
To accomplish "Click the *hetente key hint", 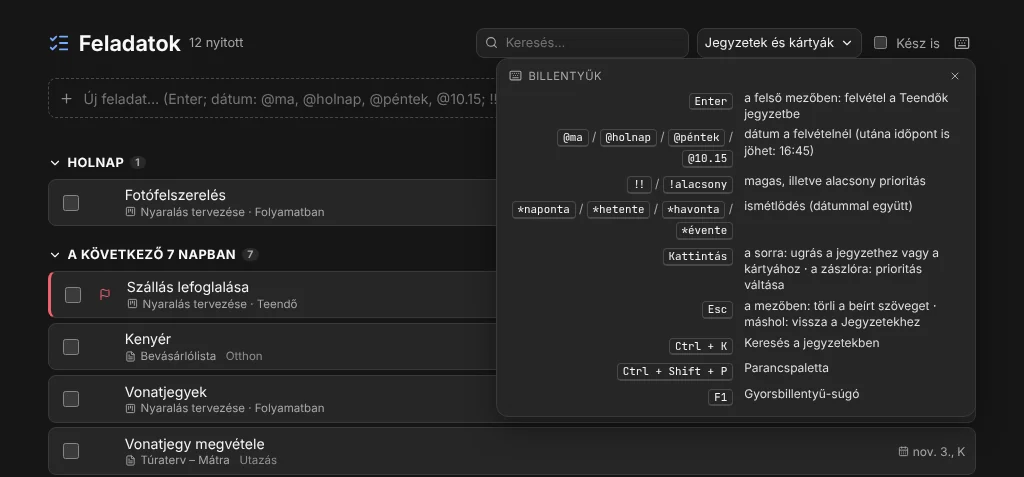I will coord(618,210).
